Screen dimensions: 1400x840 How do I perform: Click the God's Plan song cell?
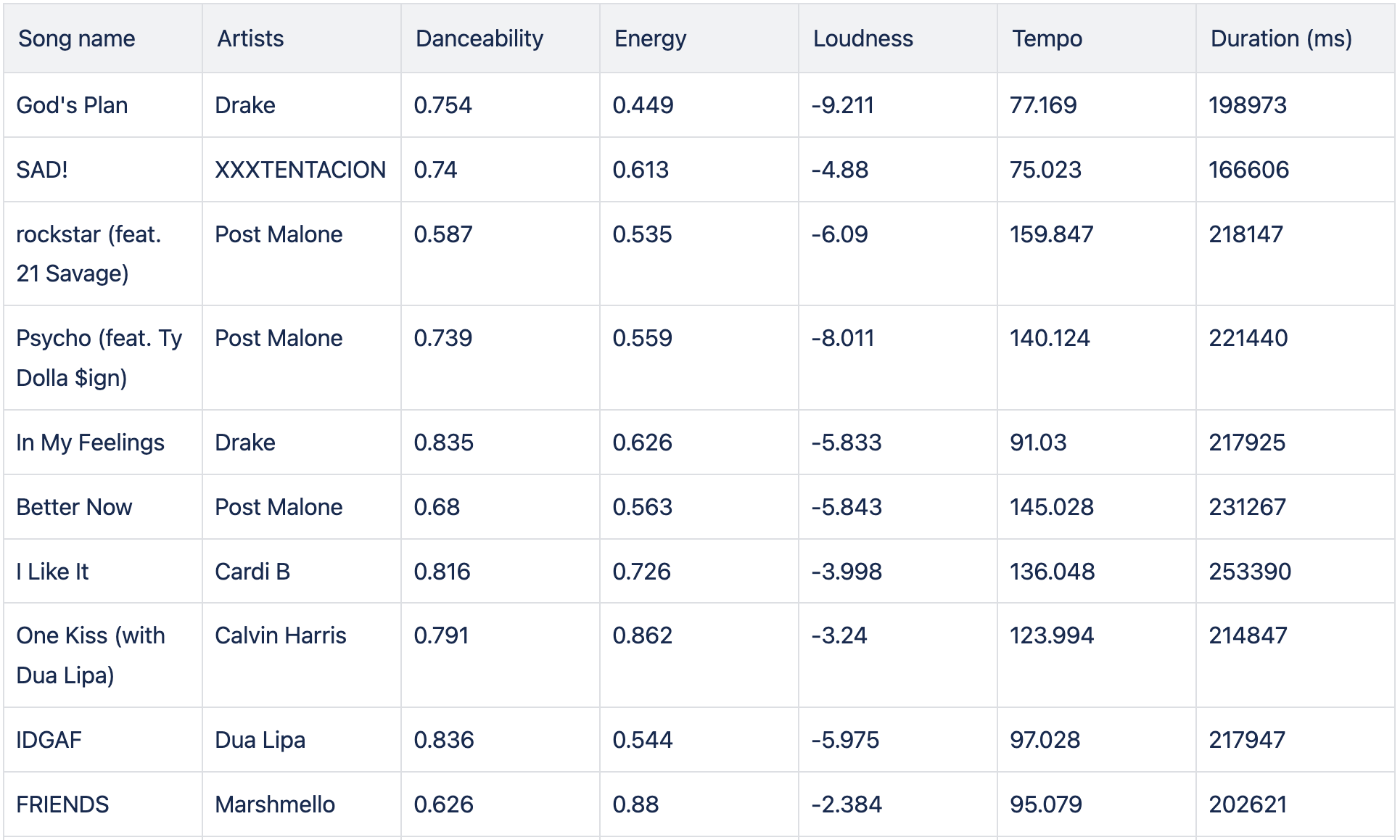[x=72, y=105]
